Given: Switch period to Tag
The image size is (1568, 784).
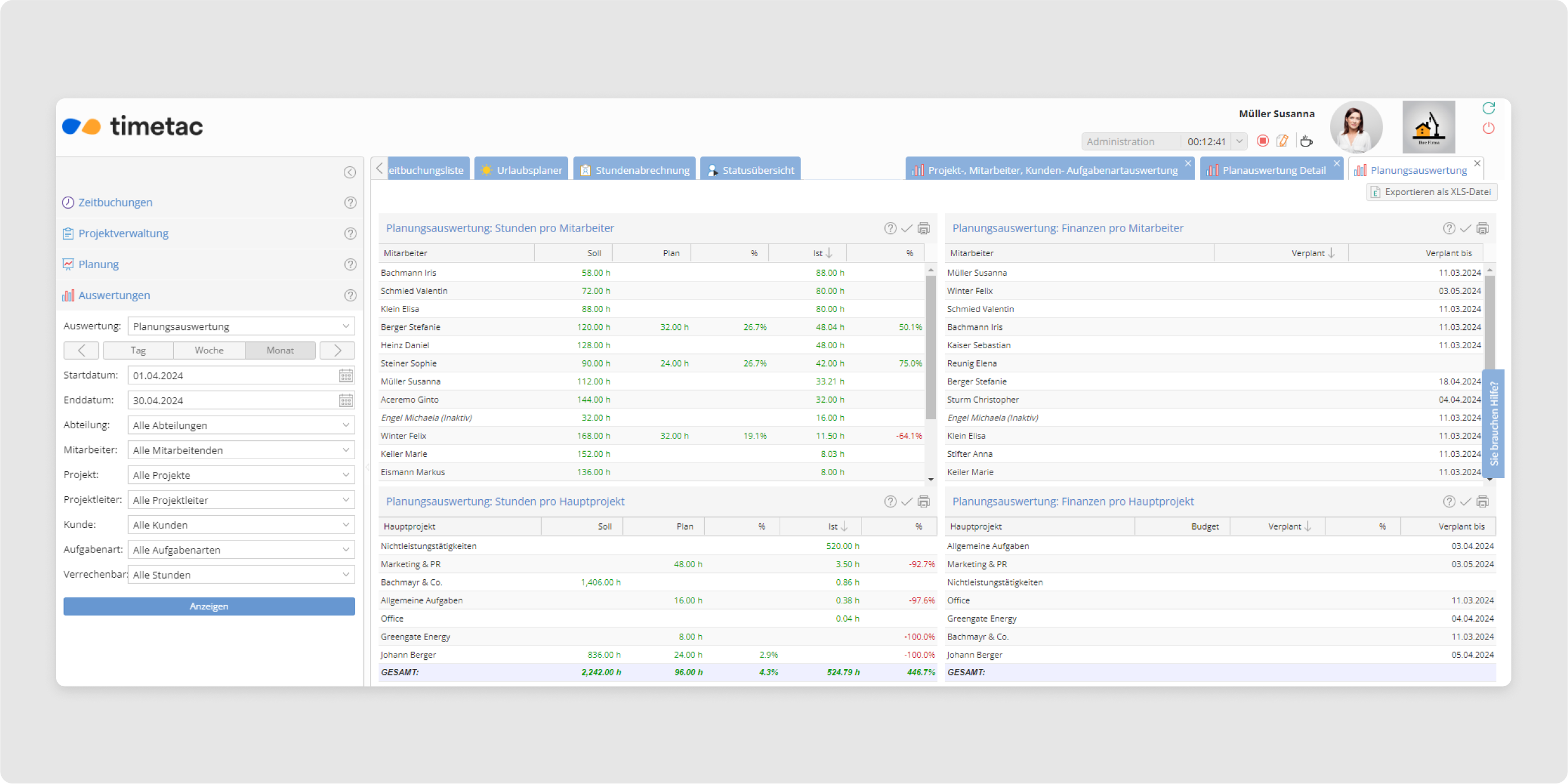Looking at the screenshot, I should 138,351.
